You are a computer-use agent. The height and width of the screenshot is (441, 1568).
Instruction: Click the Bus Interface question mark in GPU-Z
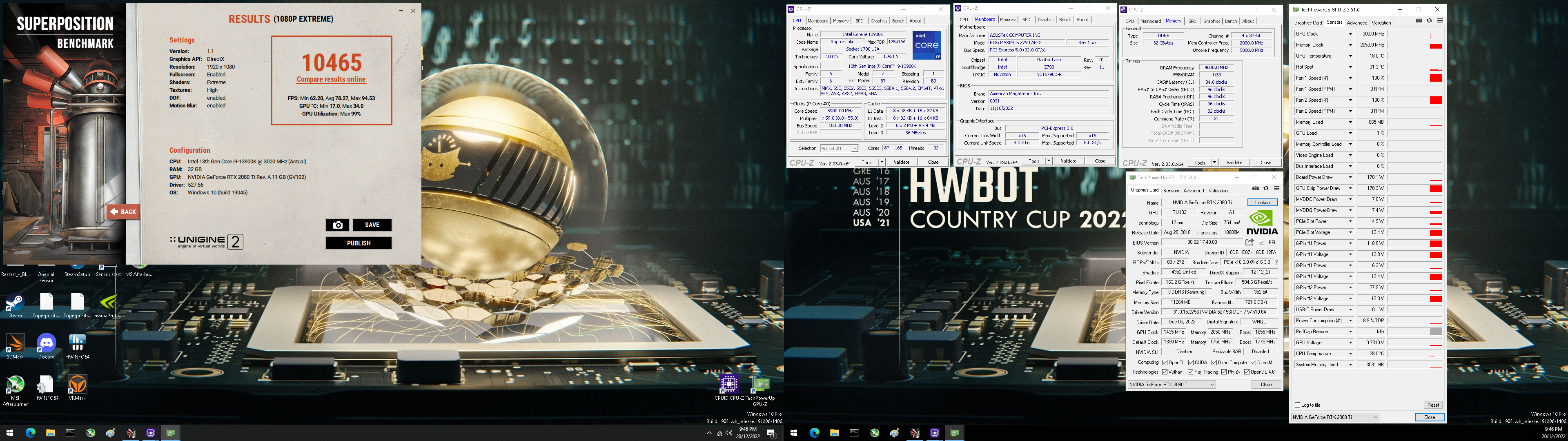pos(1276,263)
